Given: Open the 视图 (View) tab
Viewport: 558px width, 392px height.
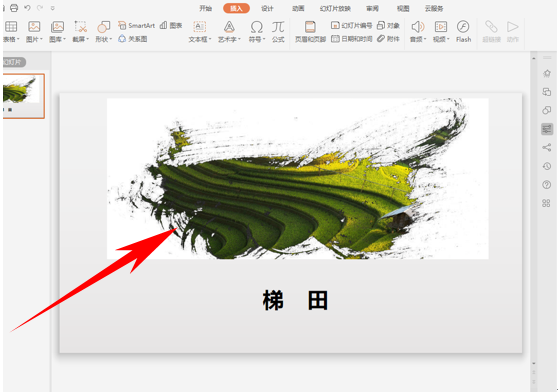Looking at the screenshot, I should (x=403, y=8).
